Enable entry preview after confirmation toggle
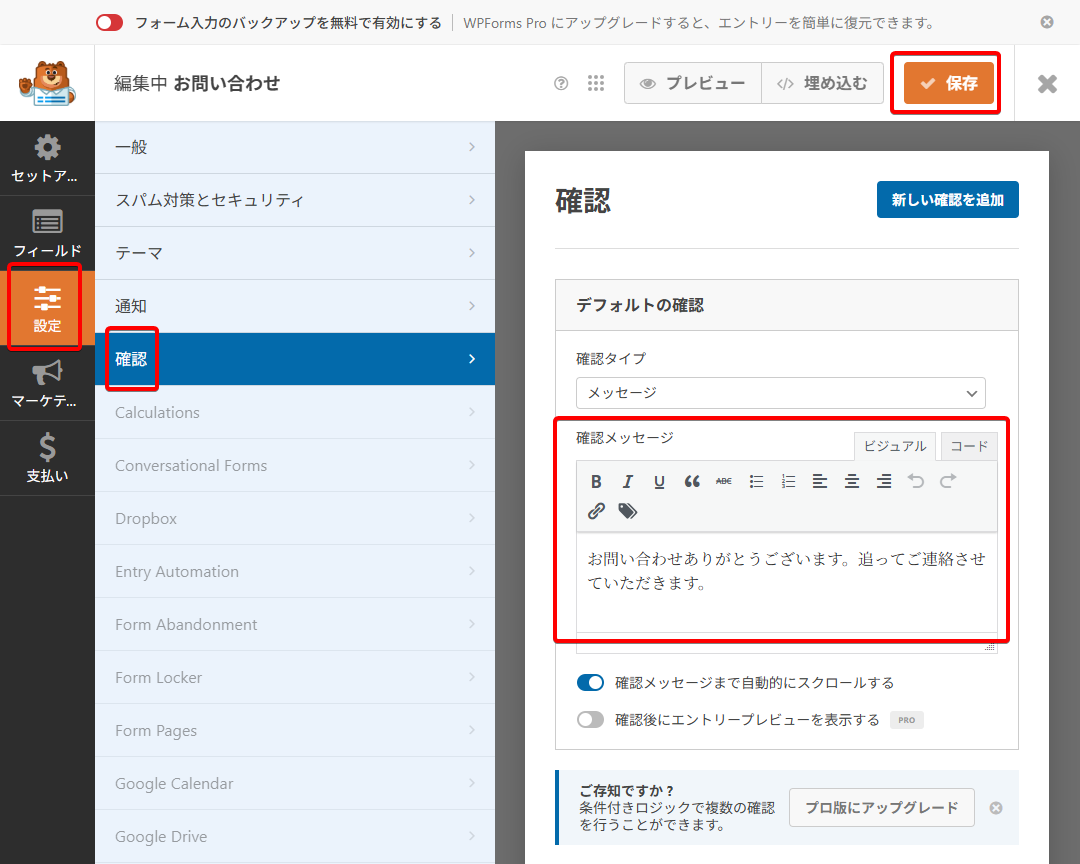1080x864 pixels. click(591, 720)
